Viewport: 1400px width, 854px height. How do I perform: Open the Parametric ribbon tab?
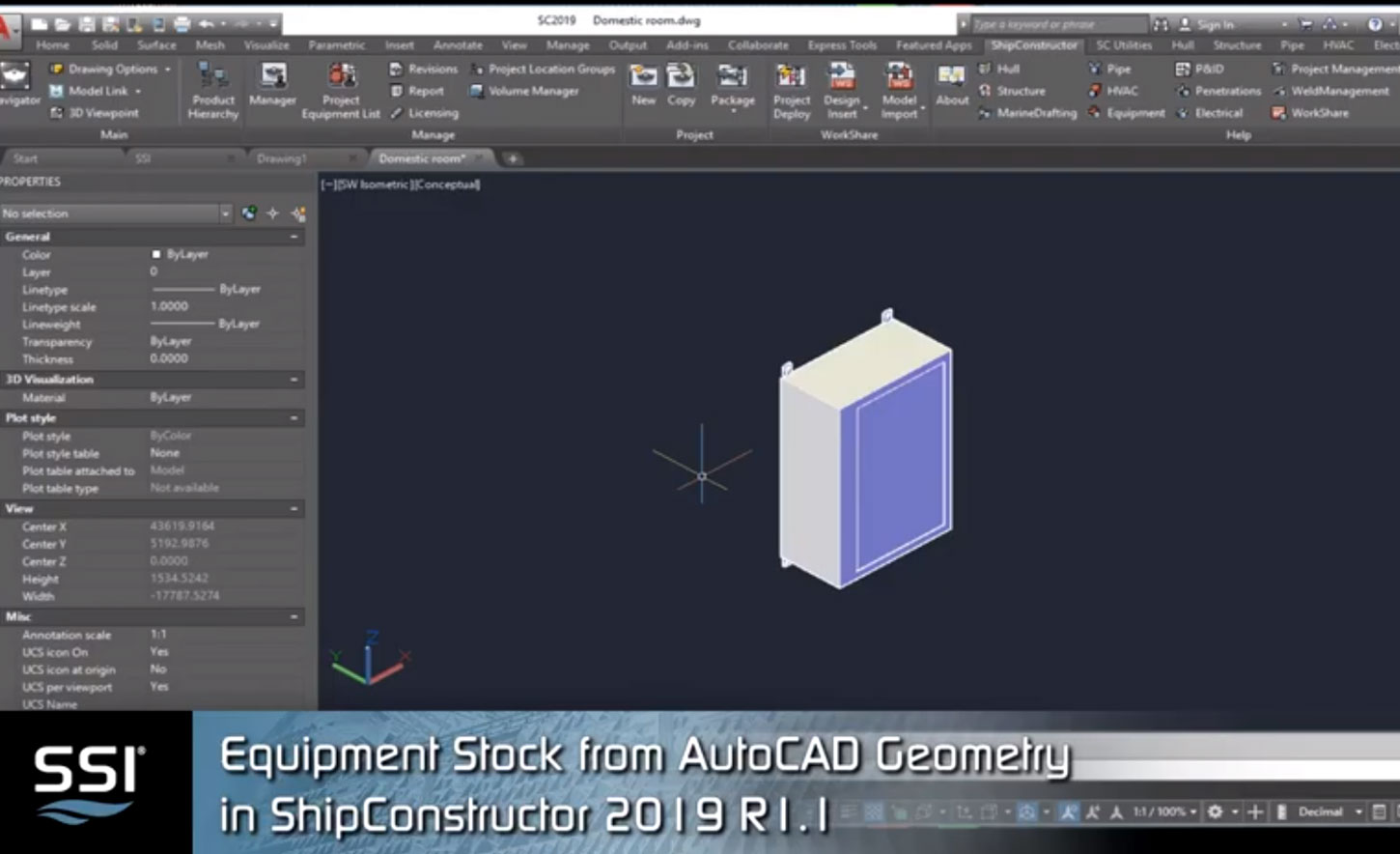tap(336, 44)
